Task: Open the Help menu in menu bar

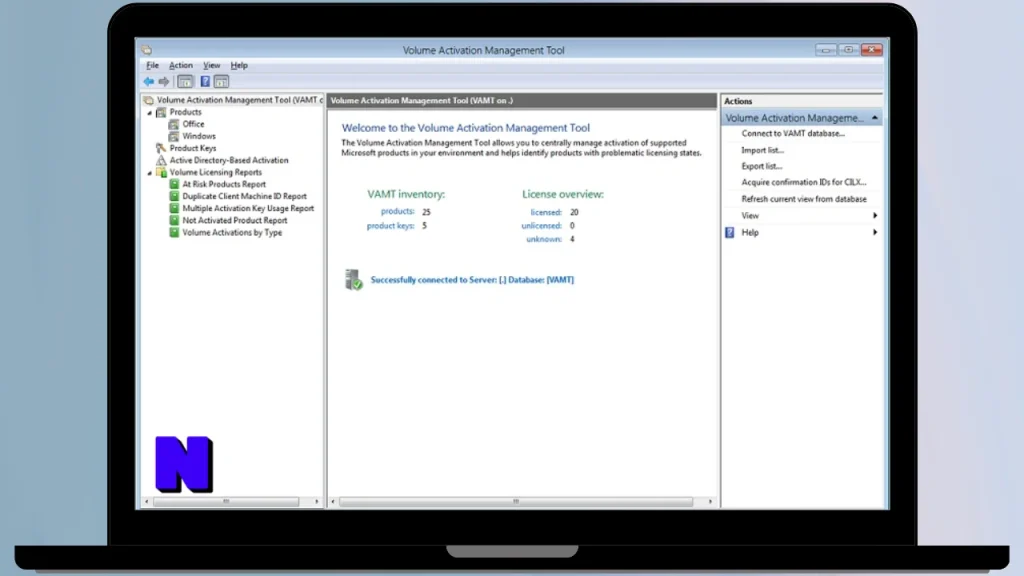Action: [239, 65]
